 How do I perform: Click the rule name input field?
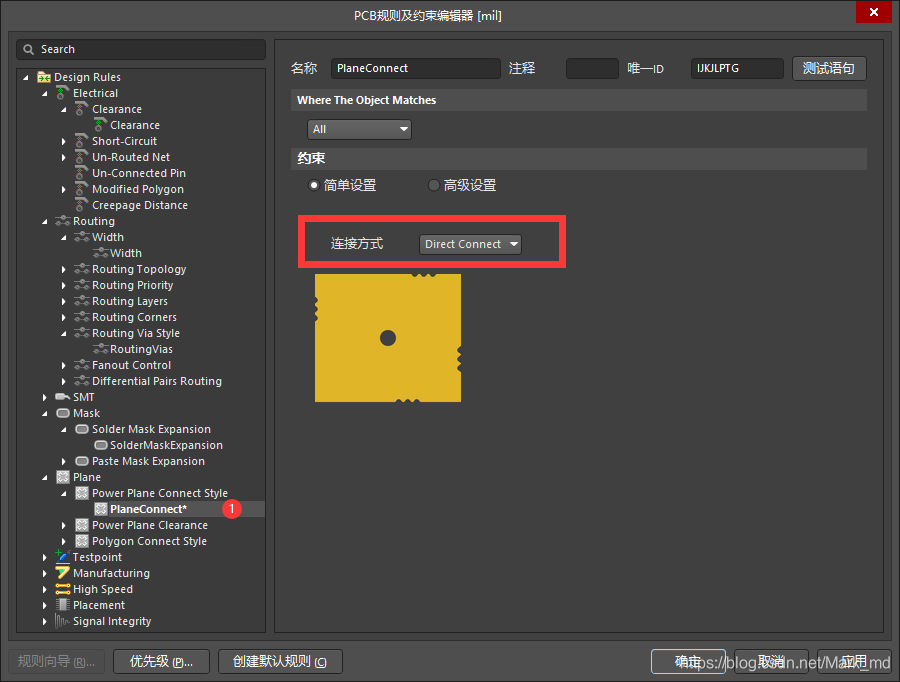[x=415, y=68]
